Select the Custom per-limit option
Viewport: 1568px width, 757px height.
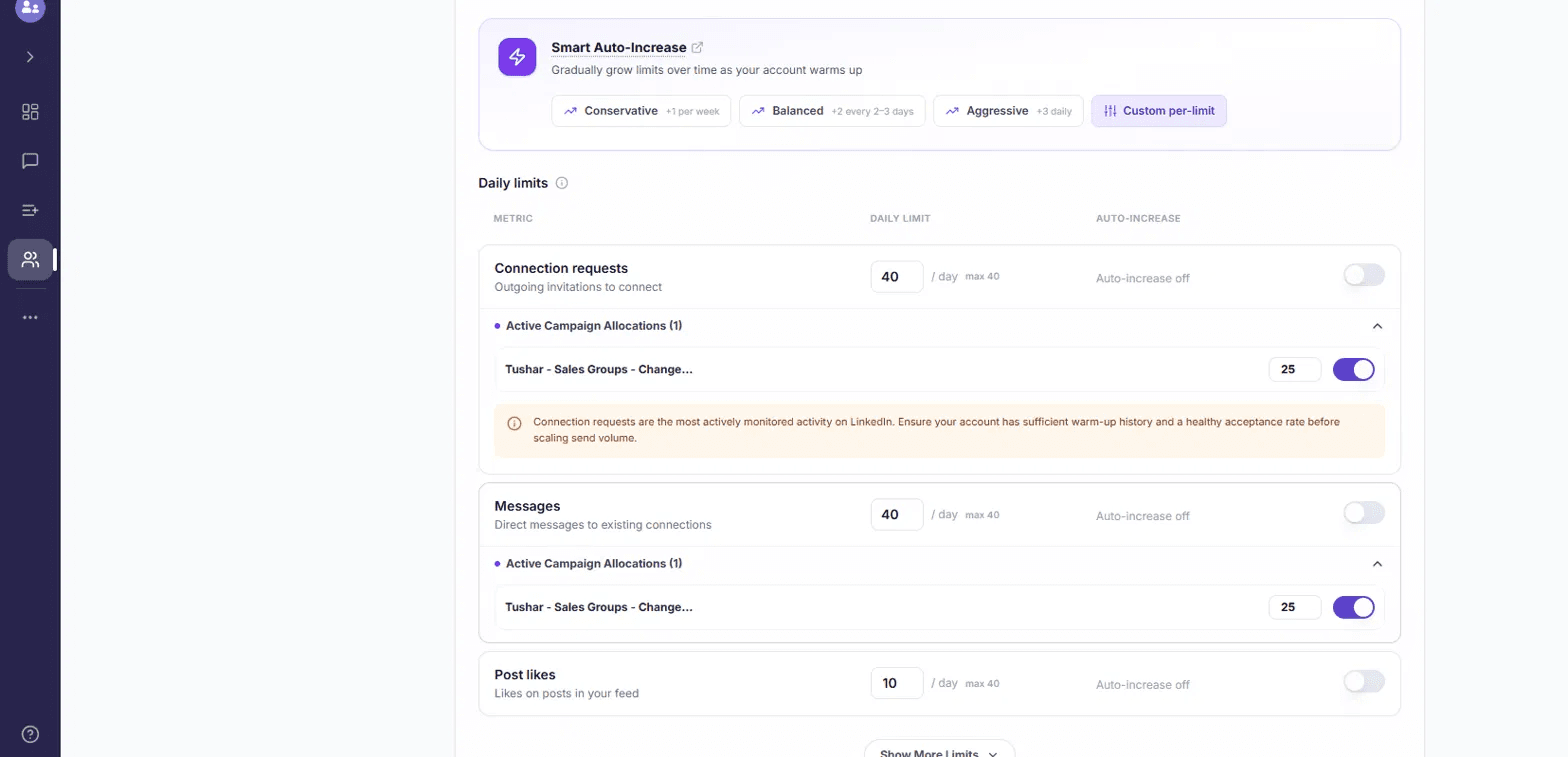click(1159, 111)
